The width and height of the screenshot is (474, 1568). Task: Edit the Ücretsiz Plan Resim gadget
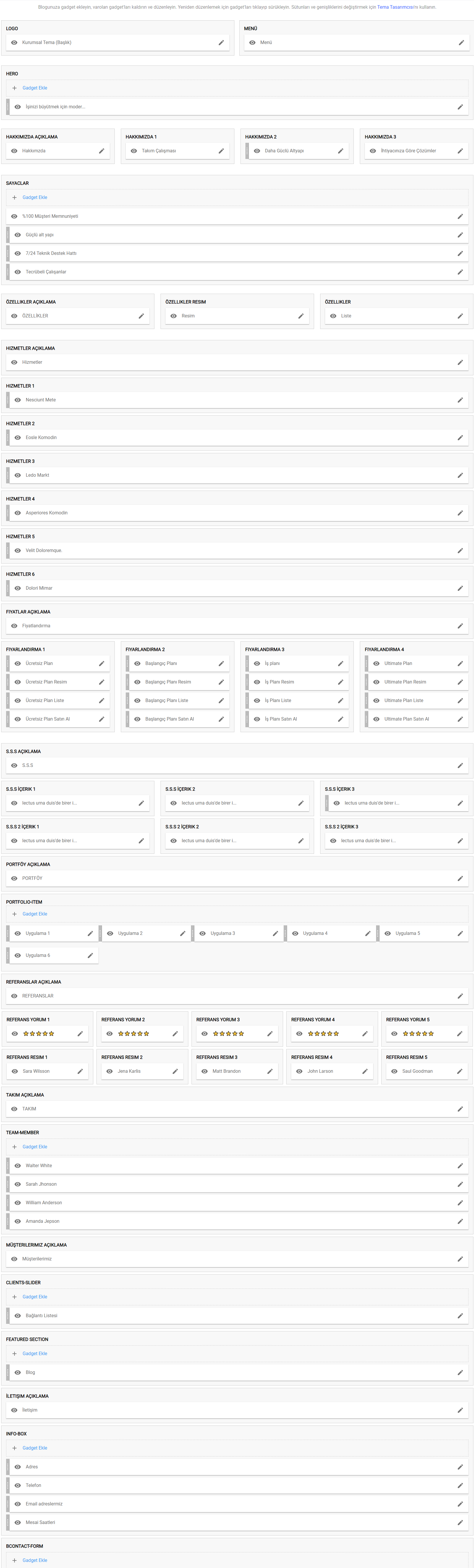[102, 682]
